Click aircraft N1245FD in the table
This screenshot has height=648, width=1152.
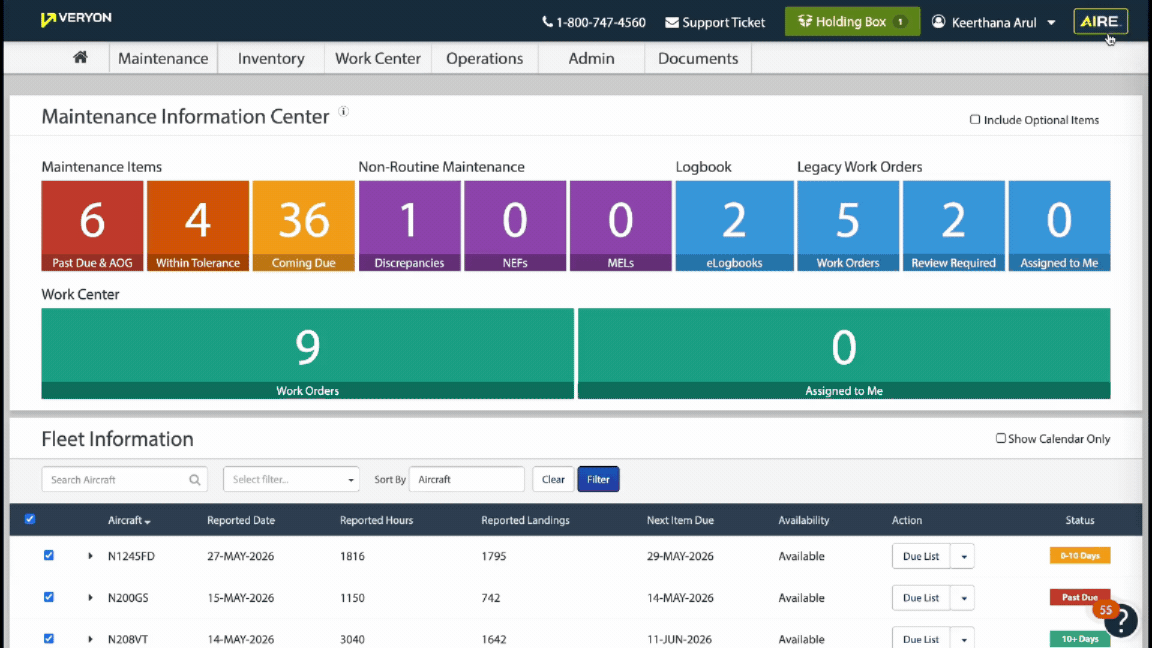(x=132, y=556)
